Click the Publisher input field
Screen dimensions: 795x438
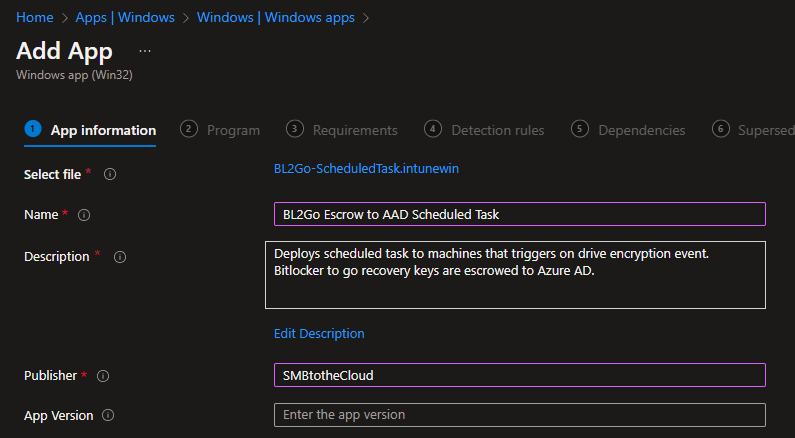pyautogui.click(x=519, y=375)
